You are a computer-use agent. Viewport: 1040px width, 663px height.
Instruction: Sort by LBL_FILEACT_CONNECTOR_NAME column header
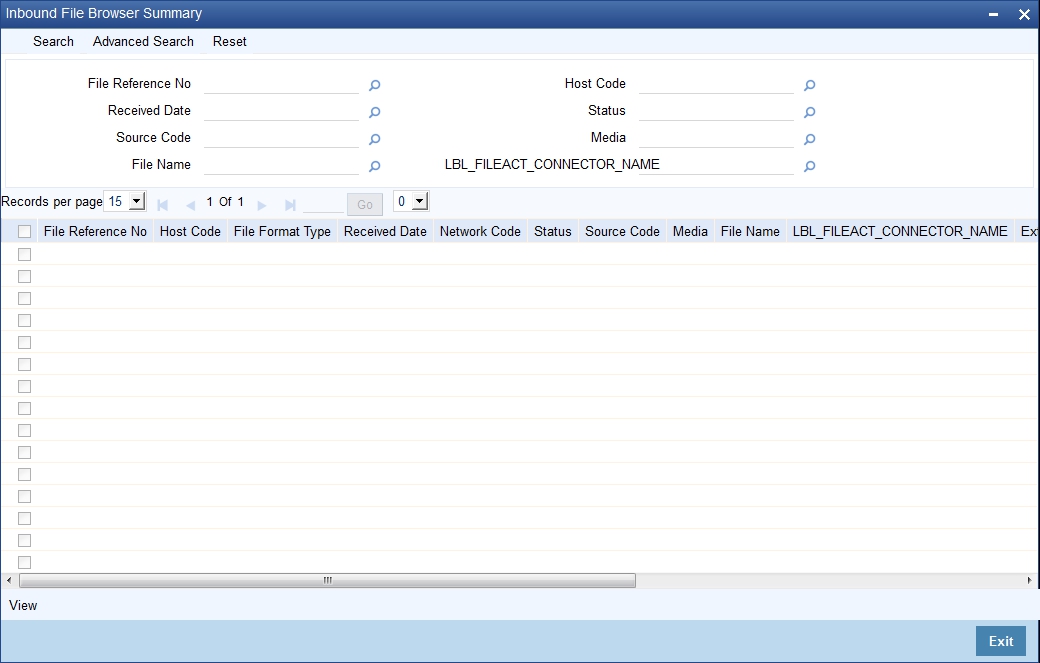(900, 231)
